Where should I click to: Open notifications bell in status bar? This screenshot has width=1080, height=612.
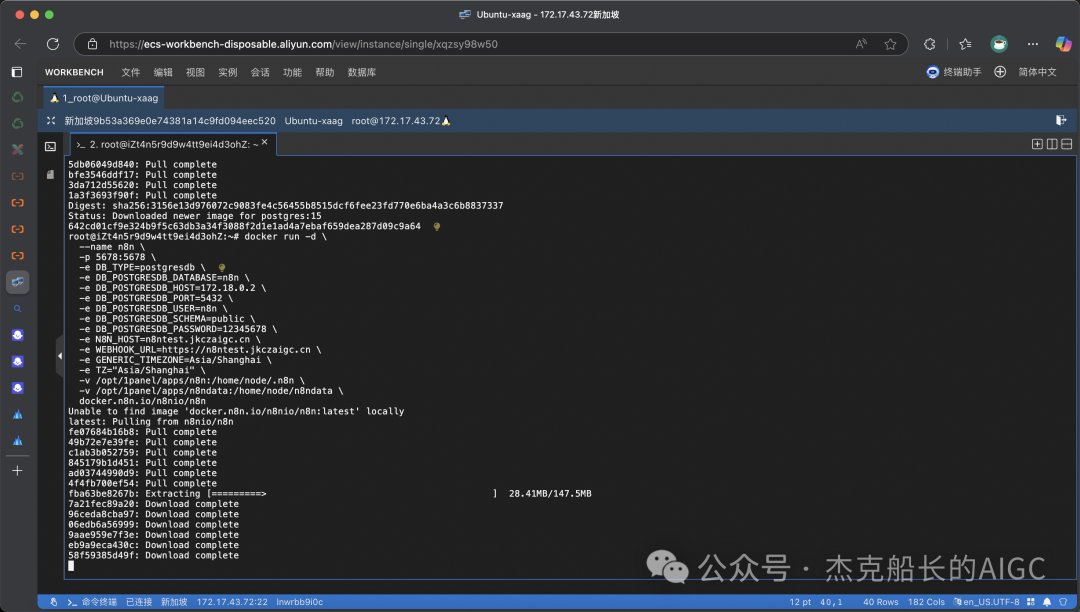(x=1047, y=602)
